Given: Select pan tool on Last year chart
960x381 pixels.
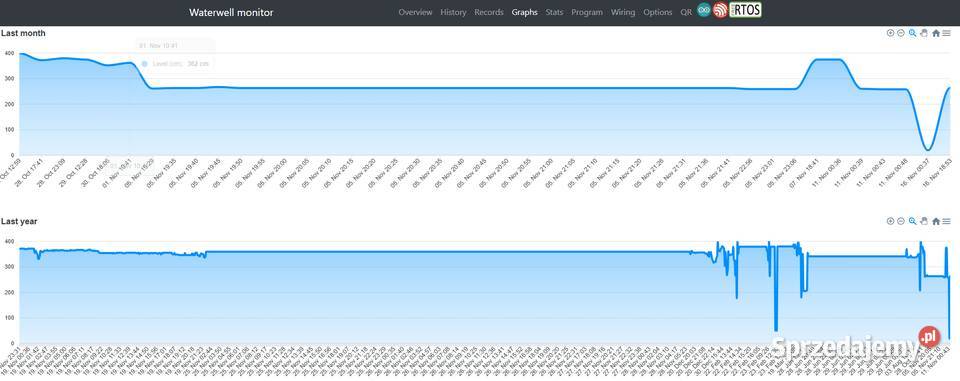Looking at the screenshot, I should [x=924, y=221].
